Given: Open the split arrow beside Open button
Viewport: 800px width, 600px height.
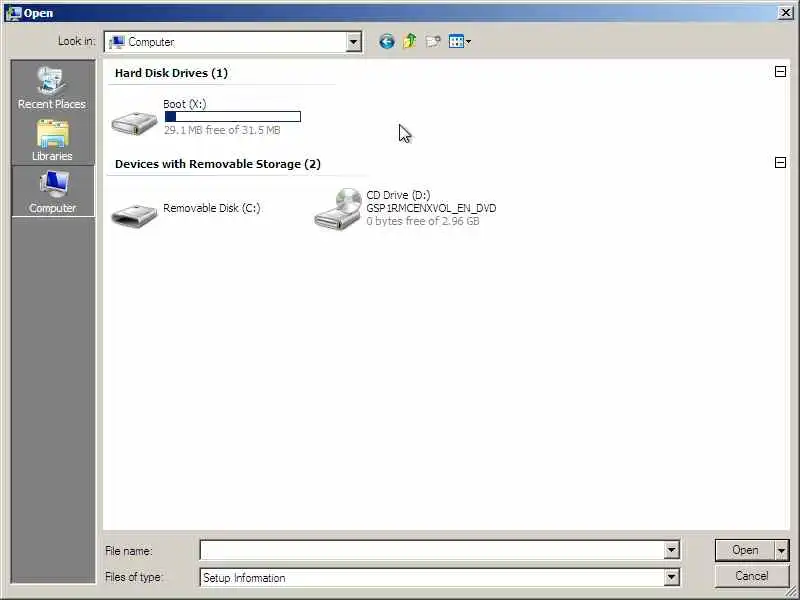Looking at the screenshot, I should tap(782, 551).
